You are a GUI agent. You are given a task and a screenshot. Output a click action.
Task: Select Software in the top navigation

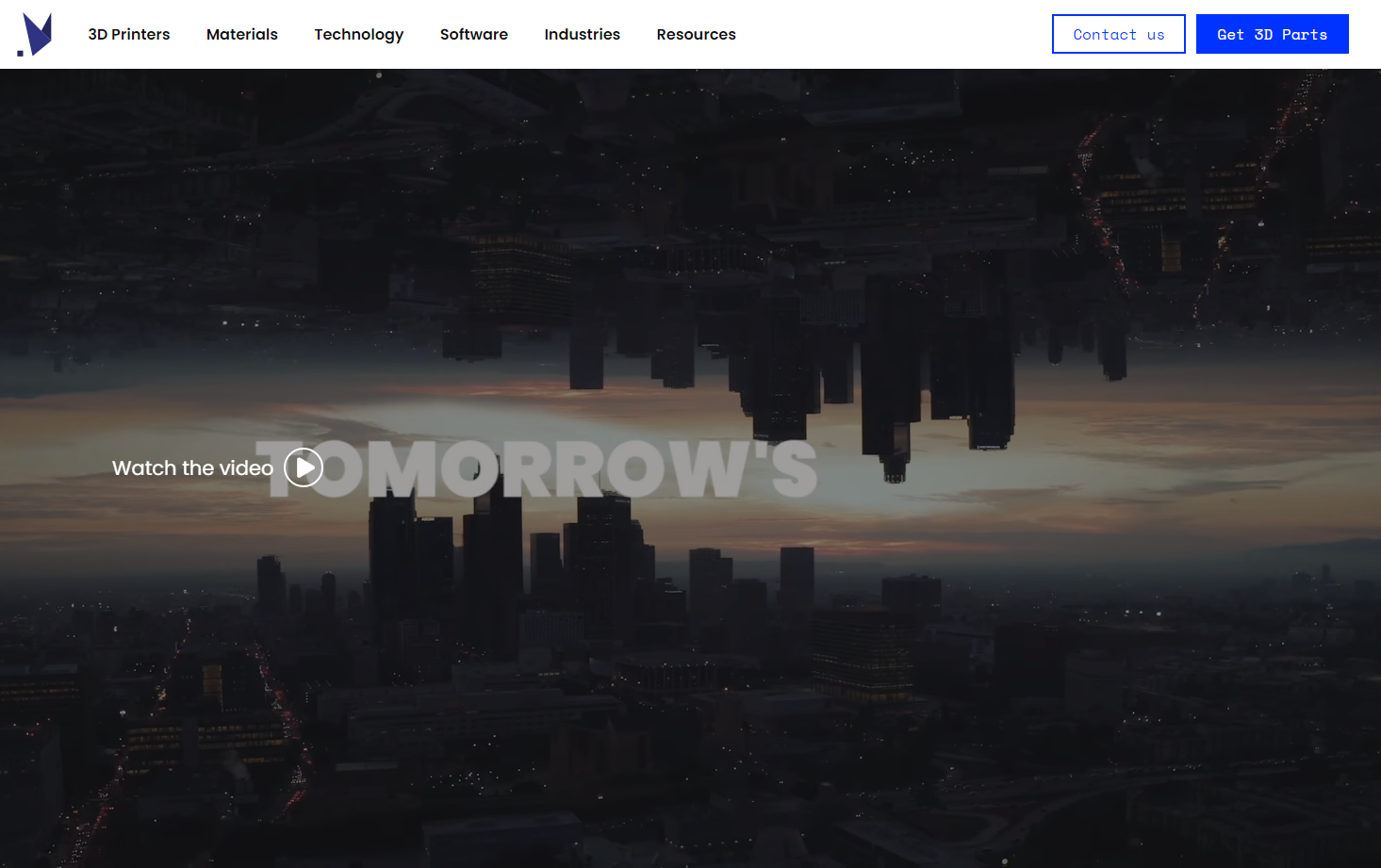pyautogui.click(x=473, y=35)
